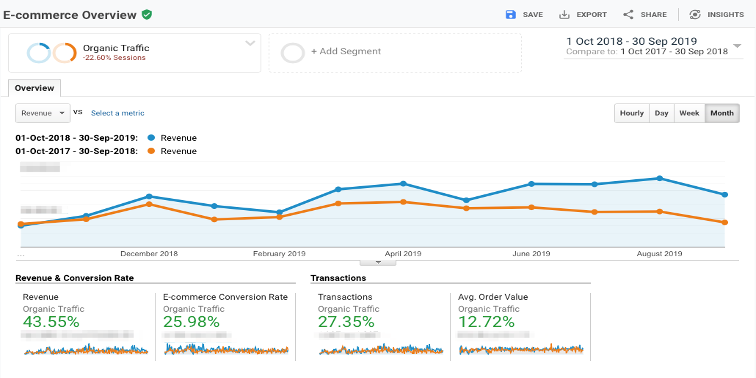Click the blue Revenue legend dot
756x378 pixels.
click(x=152, y=138)
